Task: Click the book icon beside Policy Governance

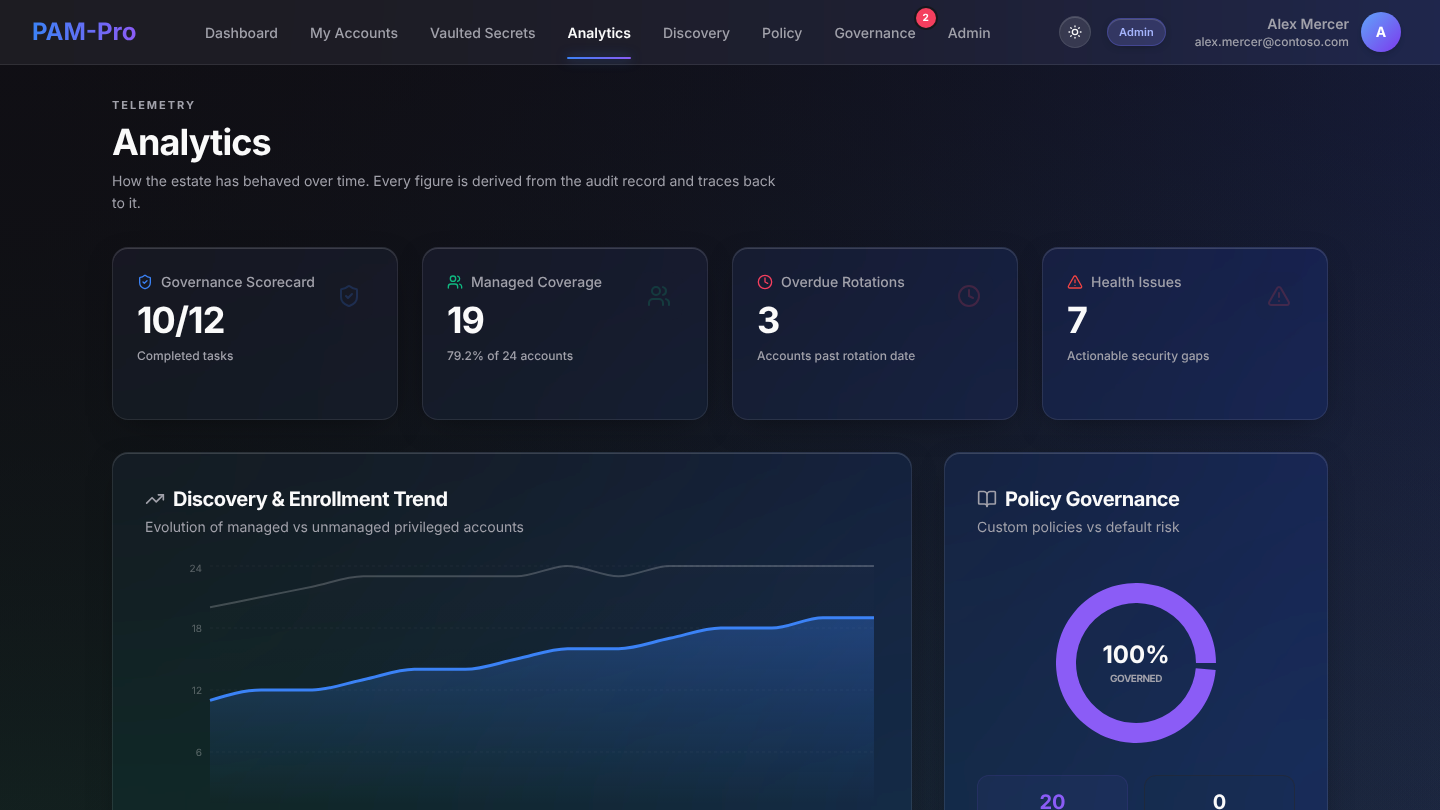Action: (987, 499)
